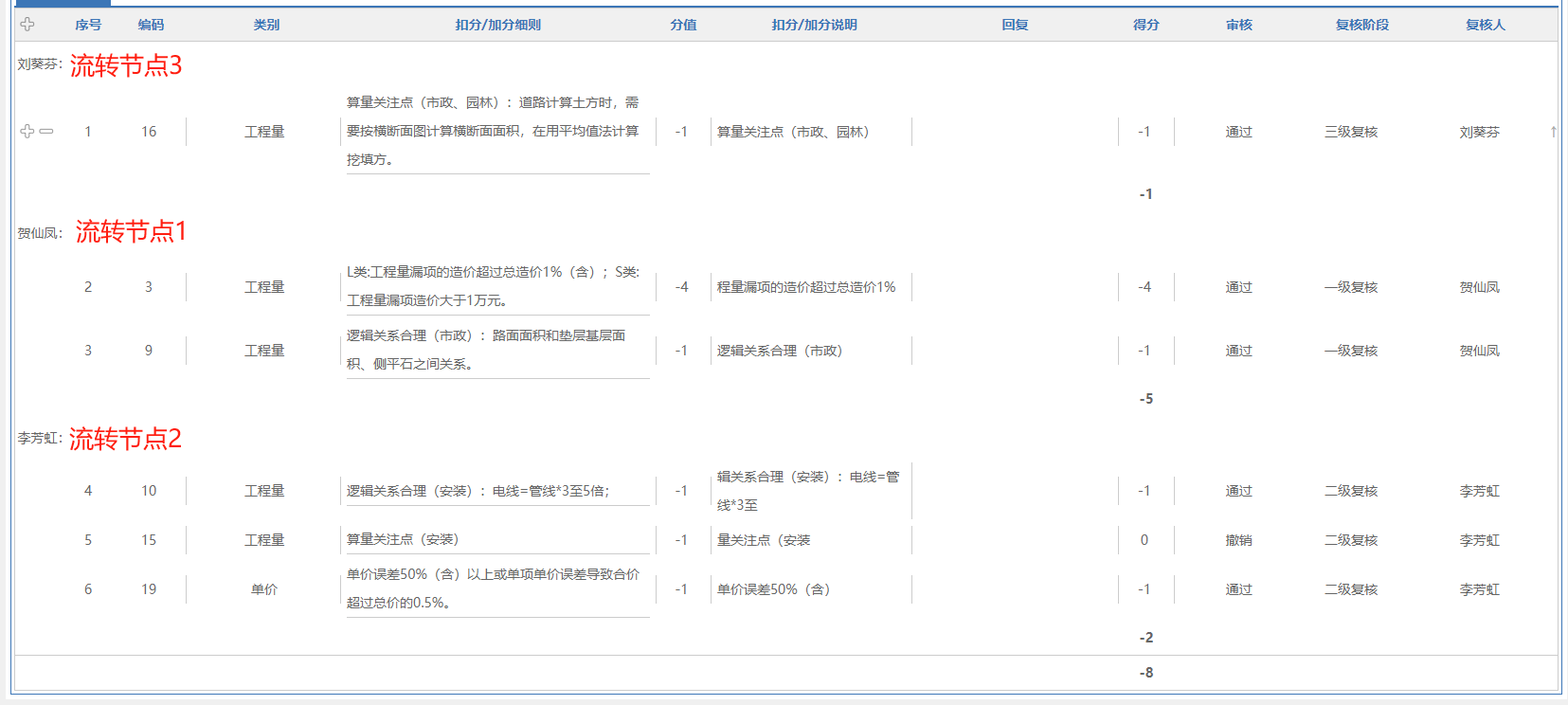This screenshot has width=1568, height=705.
Task: Click reviewer 刘葵芬 in row 1
Action: point(1480,132)
